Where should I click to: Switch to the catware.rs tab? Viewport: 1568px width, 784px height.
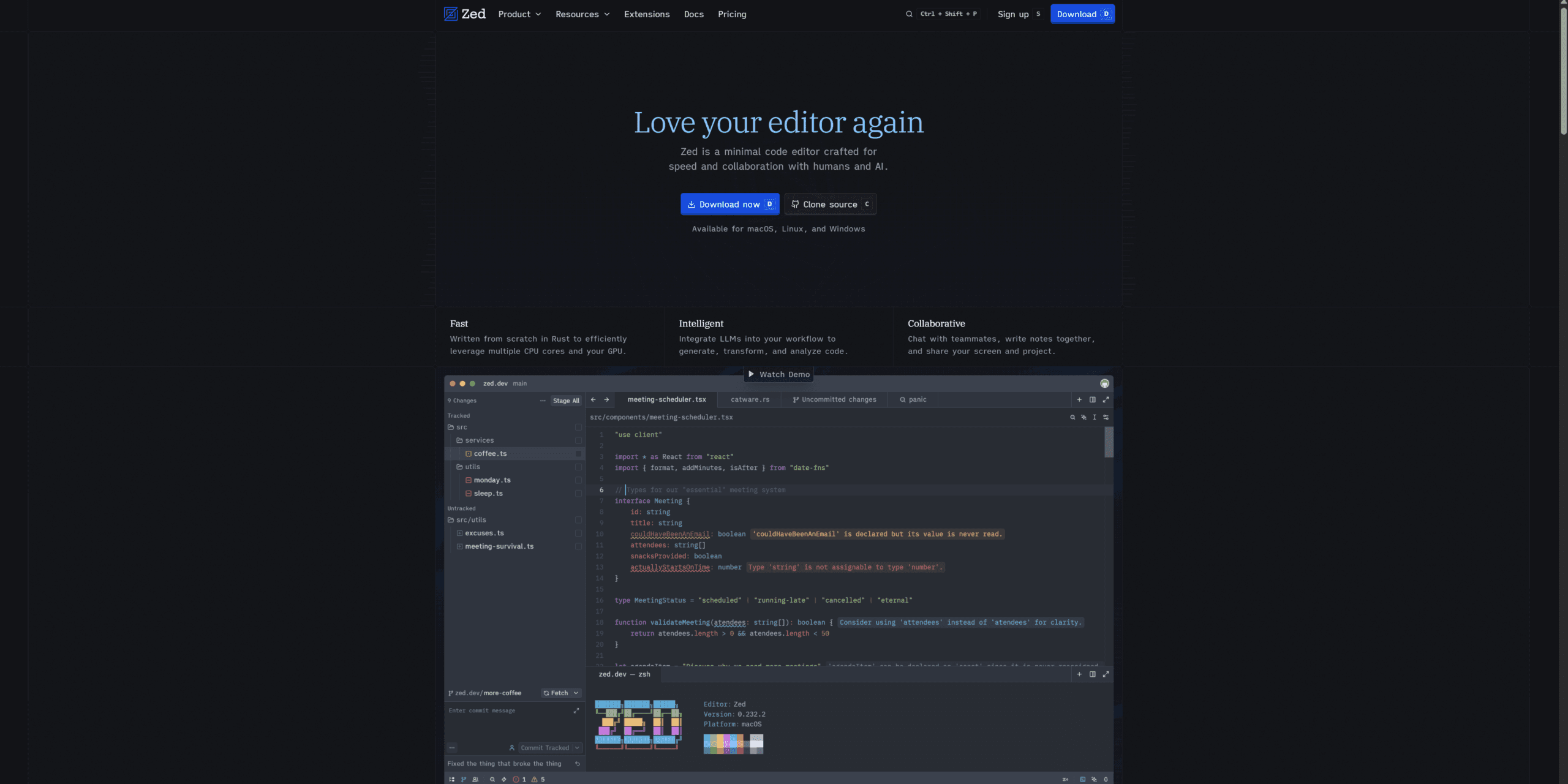[750, 399]
